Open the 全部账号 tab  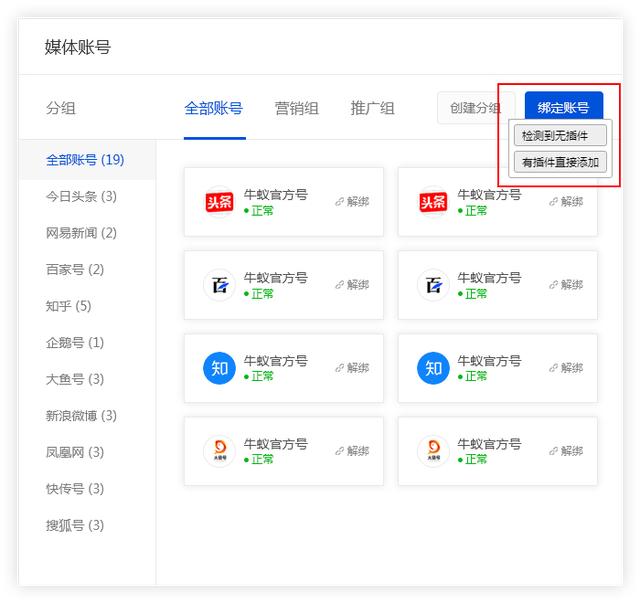(213, 108)
